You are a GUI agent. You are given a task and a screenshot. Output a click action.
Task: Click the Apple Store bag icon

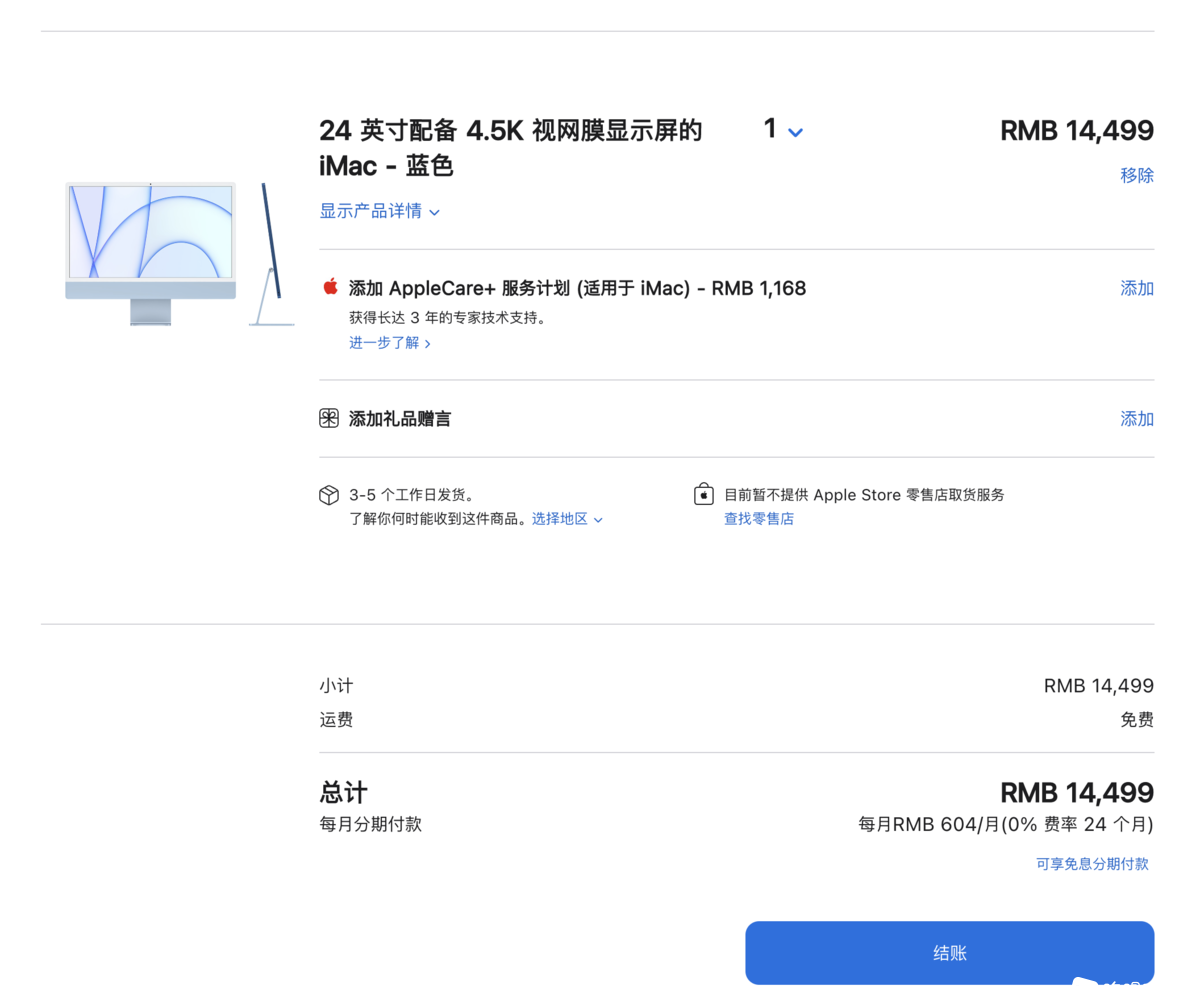click(x=704, y=494)
